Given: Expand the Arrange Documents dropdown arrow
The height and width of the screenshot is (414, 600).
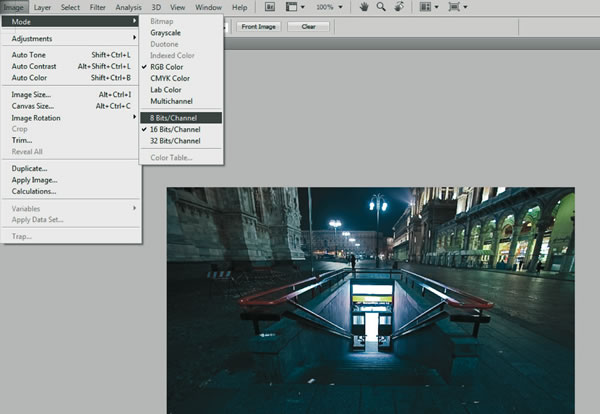Looking at the screenshot, I should [x=436, y=7].
